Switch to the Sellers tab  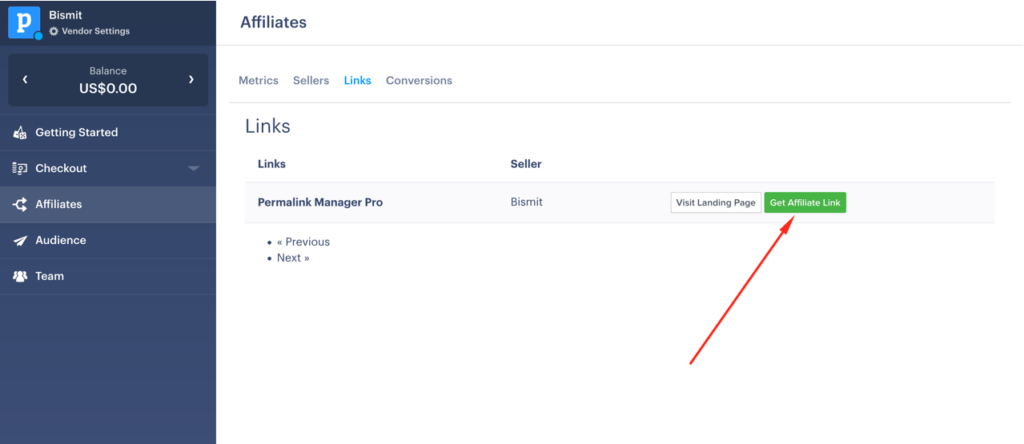pyautogui.click(x=311, y=80)
